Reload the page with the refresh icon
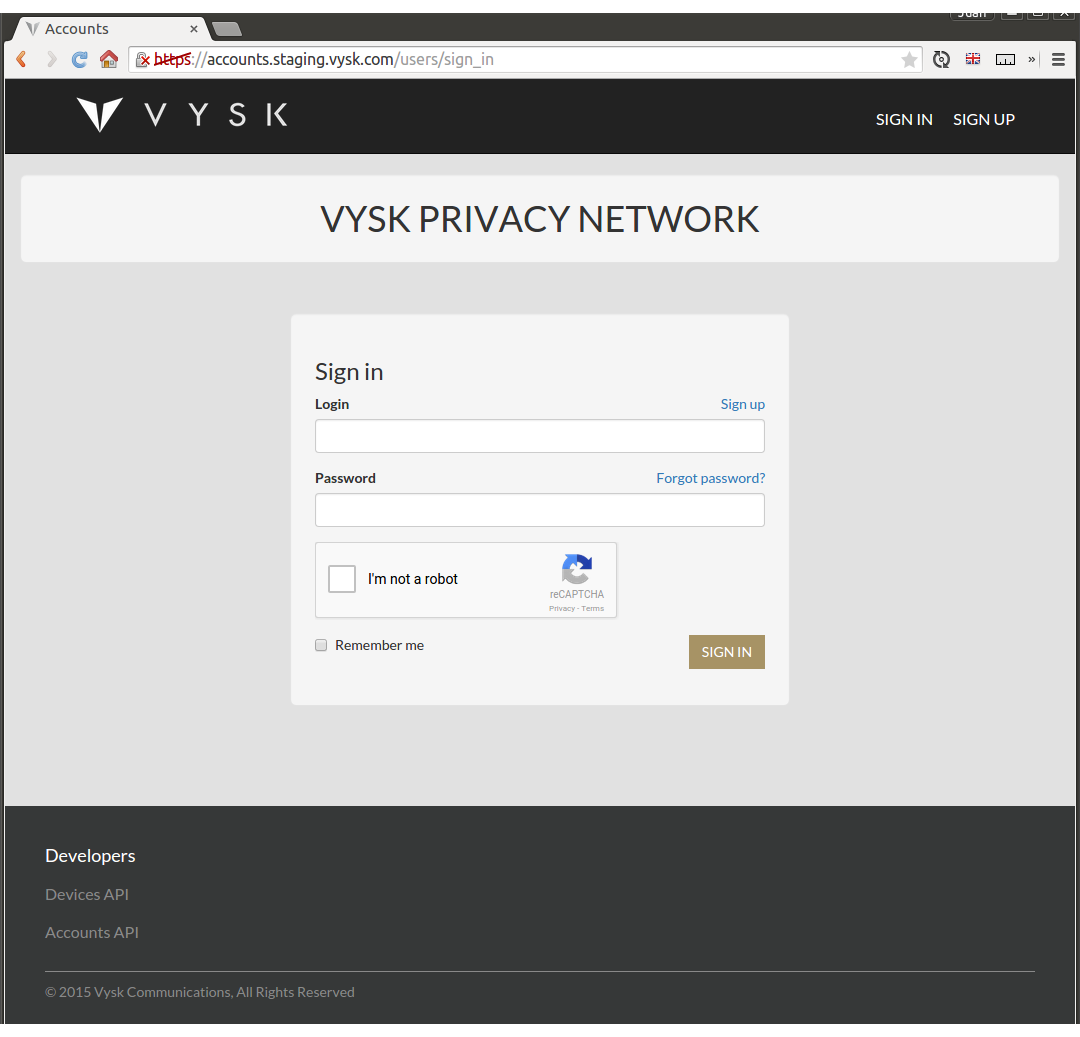 [x=79, y=60]
